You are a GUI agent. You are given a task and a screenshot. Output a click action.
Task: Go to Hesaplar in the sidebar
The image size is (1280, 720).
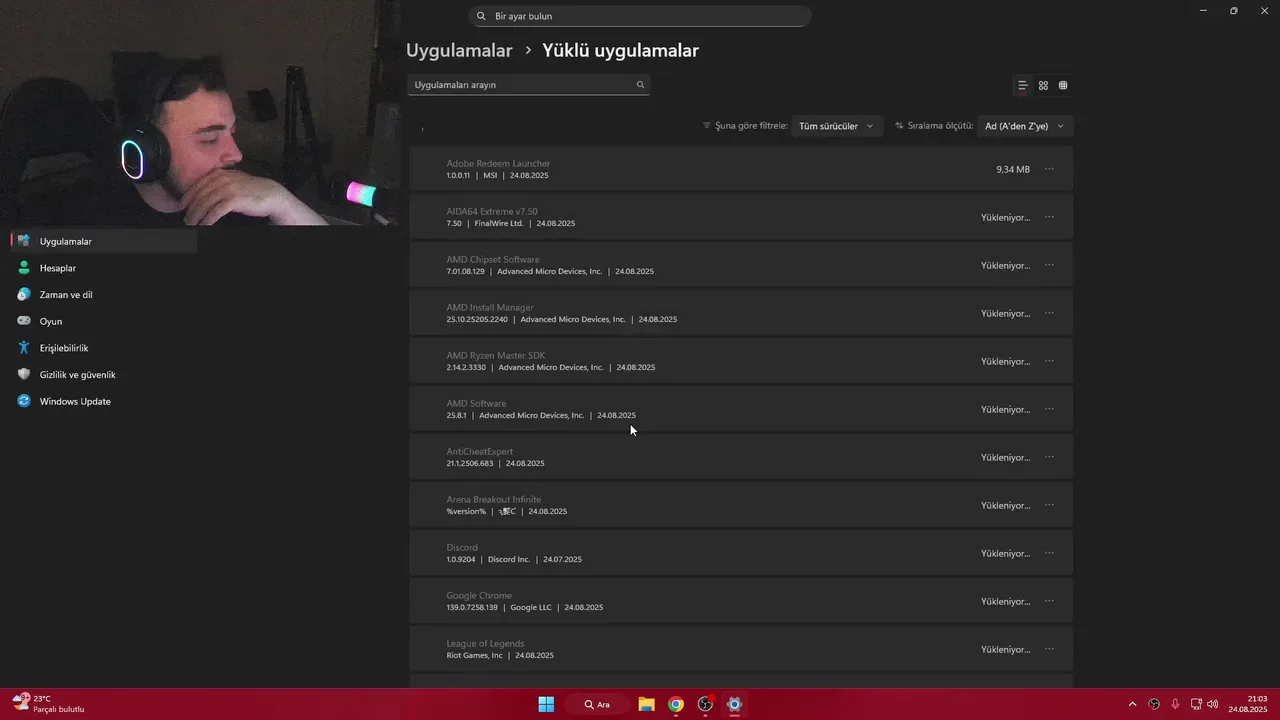tap(104, 268)
